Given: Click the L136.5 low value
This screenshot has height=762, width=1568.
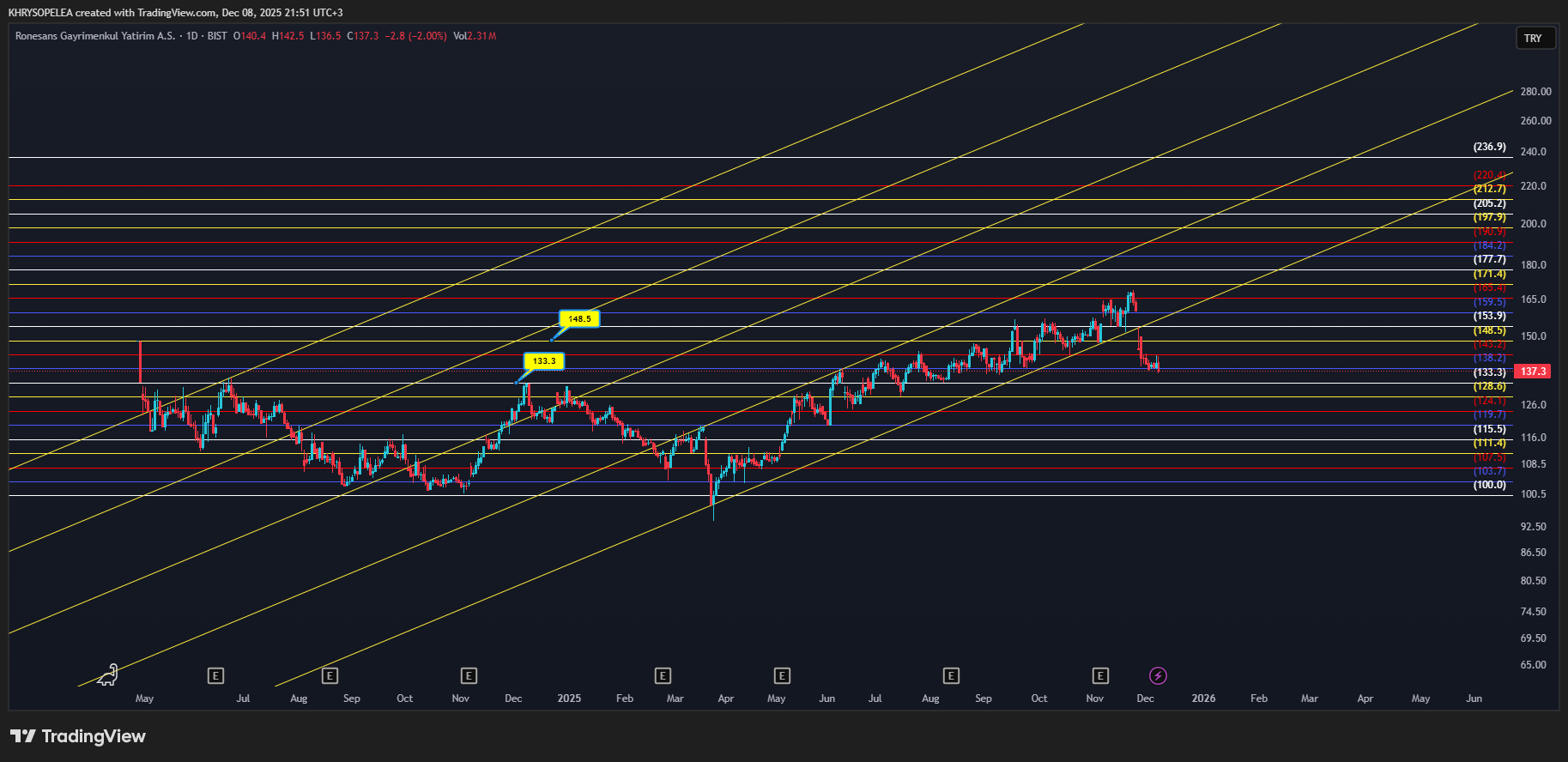Looking at the screenshot, I should (325, 36).
